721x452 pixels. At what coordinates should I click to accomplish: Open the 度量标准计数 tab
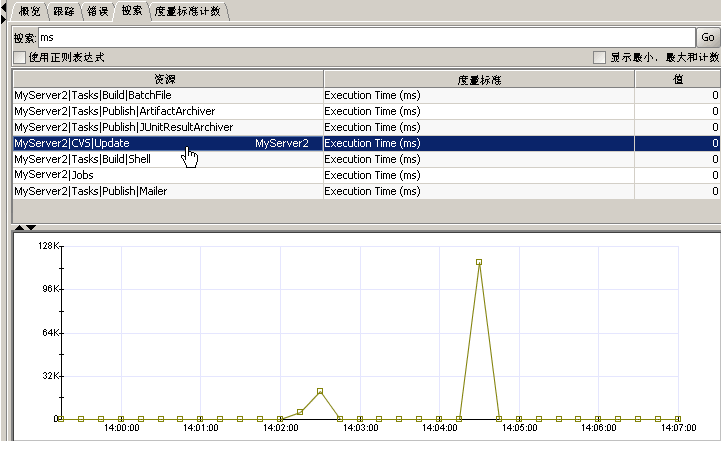pyautogui.click(x=189, y=11)
